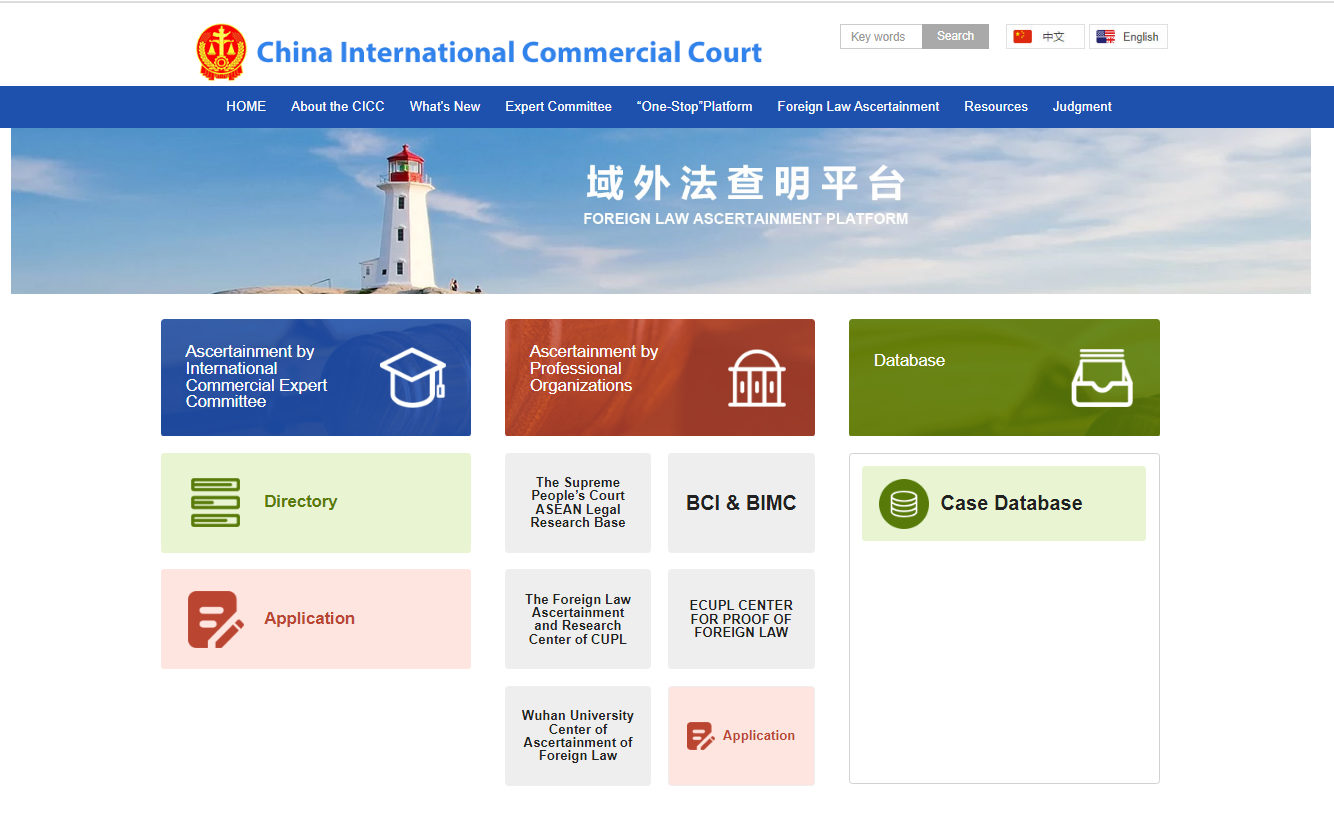Open the BCI & BIMC tile

click(x=741, y=503)
